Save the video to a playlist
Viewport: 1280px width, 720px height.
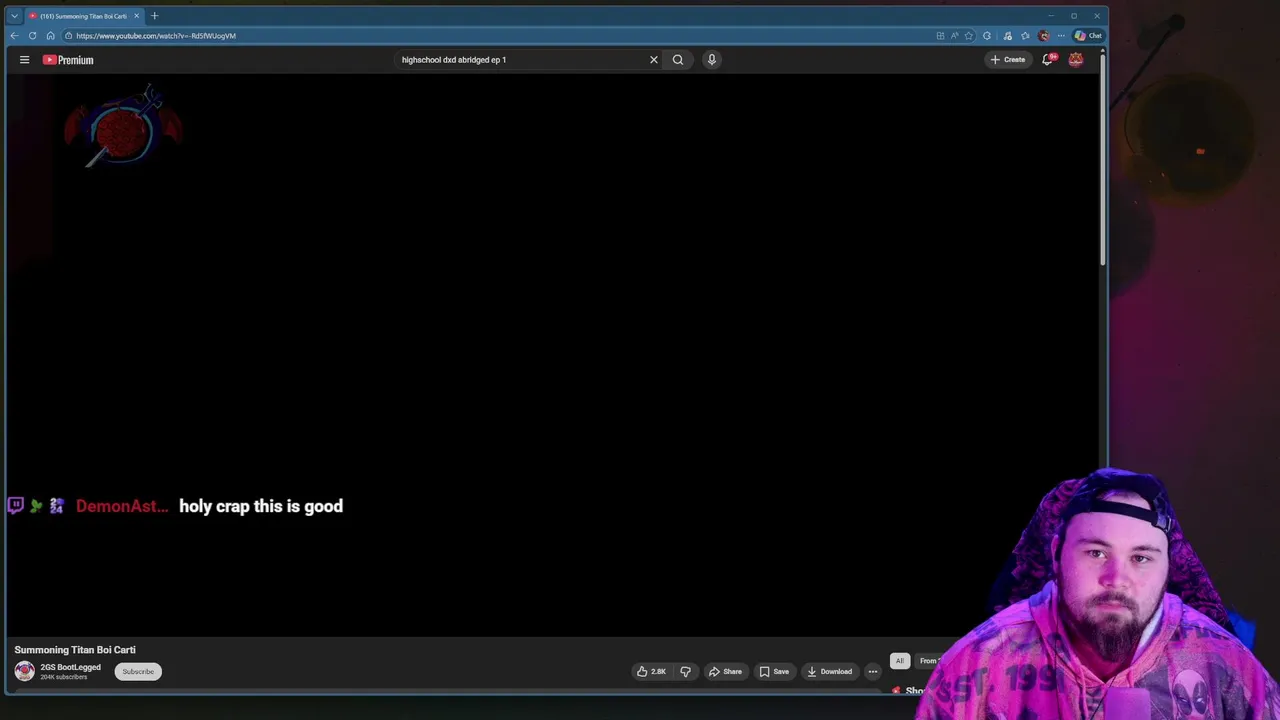pyautogui.click(x=774, y=672)
